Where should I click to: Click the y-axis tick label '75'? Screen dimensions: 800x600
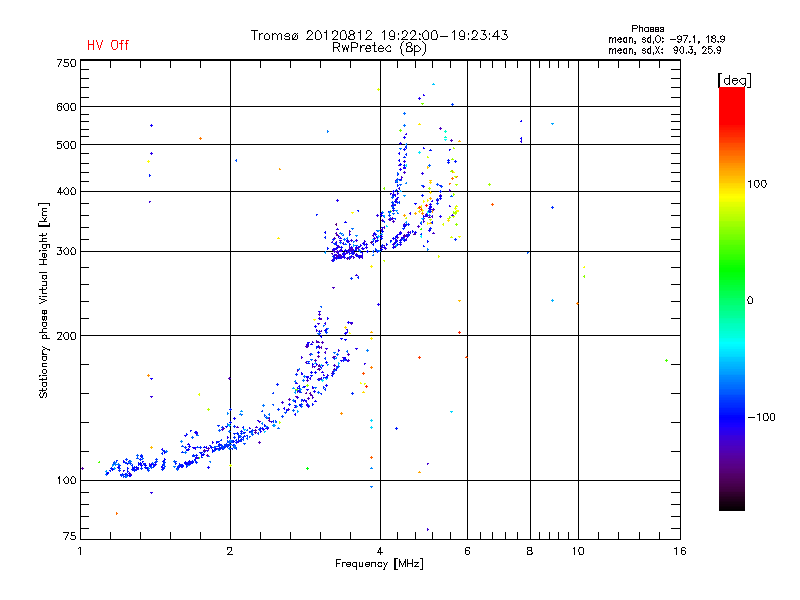coord(70,536)
